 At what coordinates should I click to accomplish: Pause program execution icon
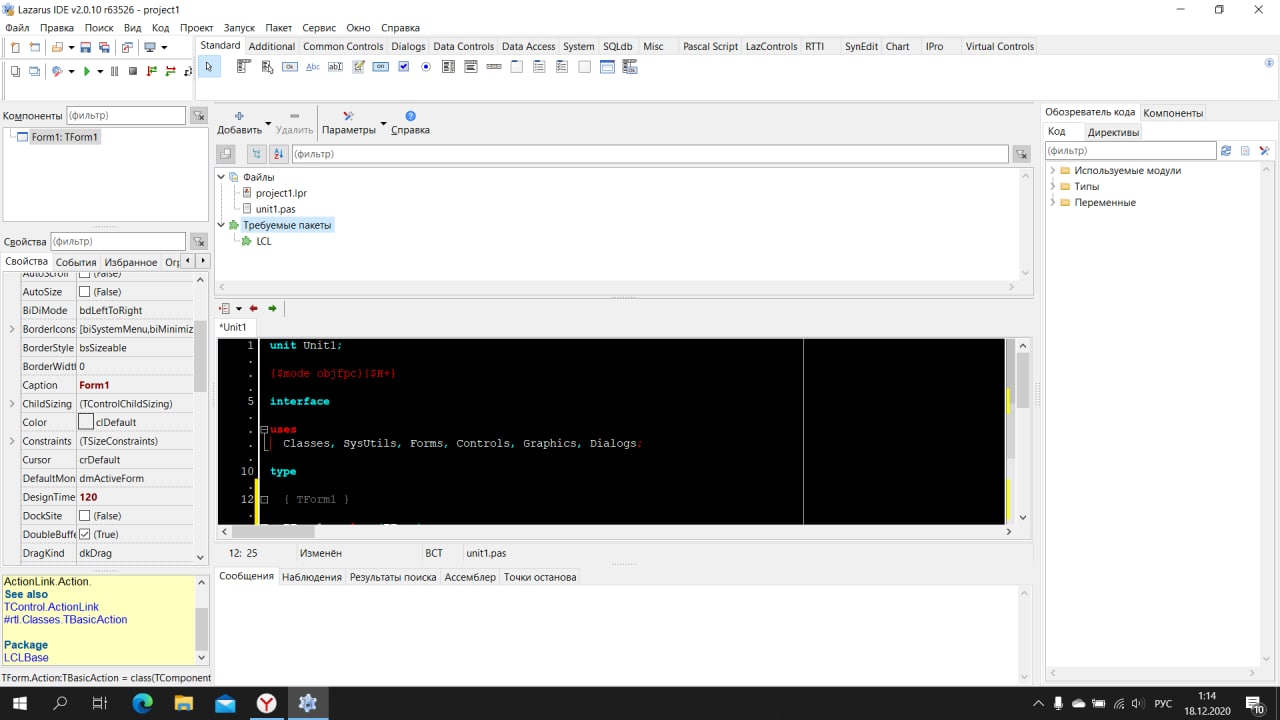click(x=114, y=71)
